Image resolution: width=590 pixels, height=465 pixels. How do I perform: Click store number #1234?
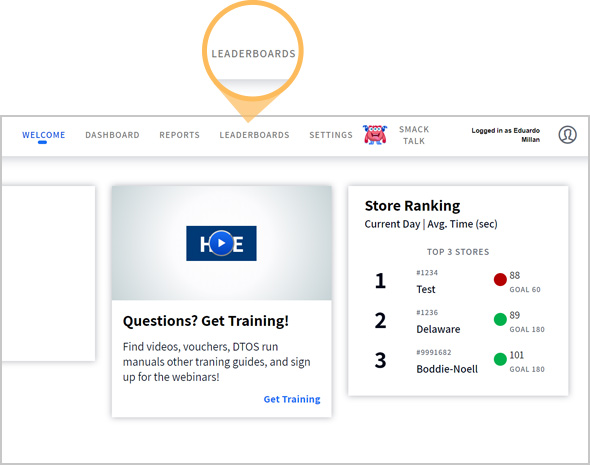click(427, 273)
